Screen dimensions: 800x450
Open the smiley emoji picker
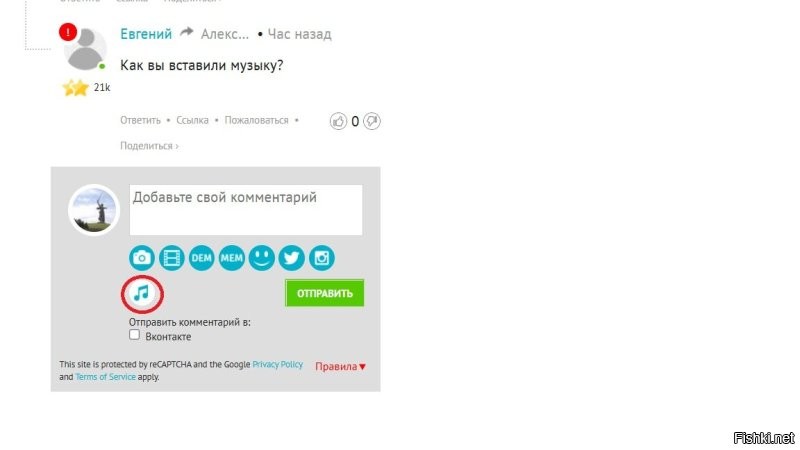[262, 258]
